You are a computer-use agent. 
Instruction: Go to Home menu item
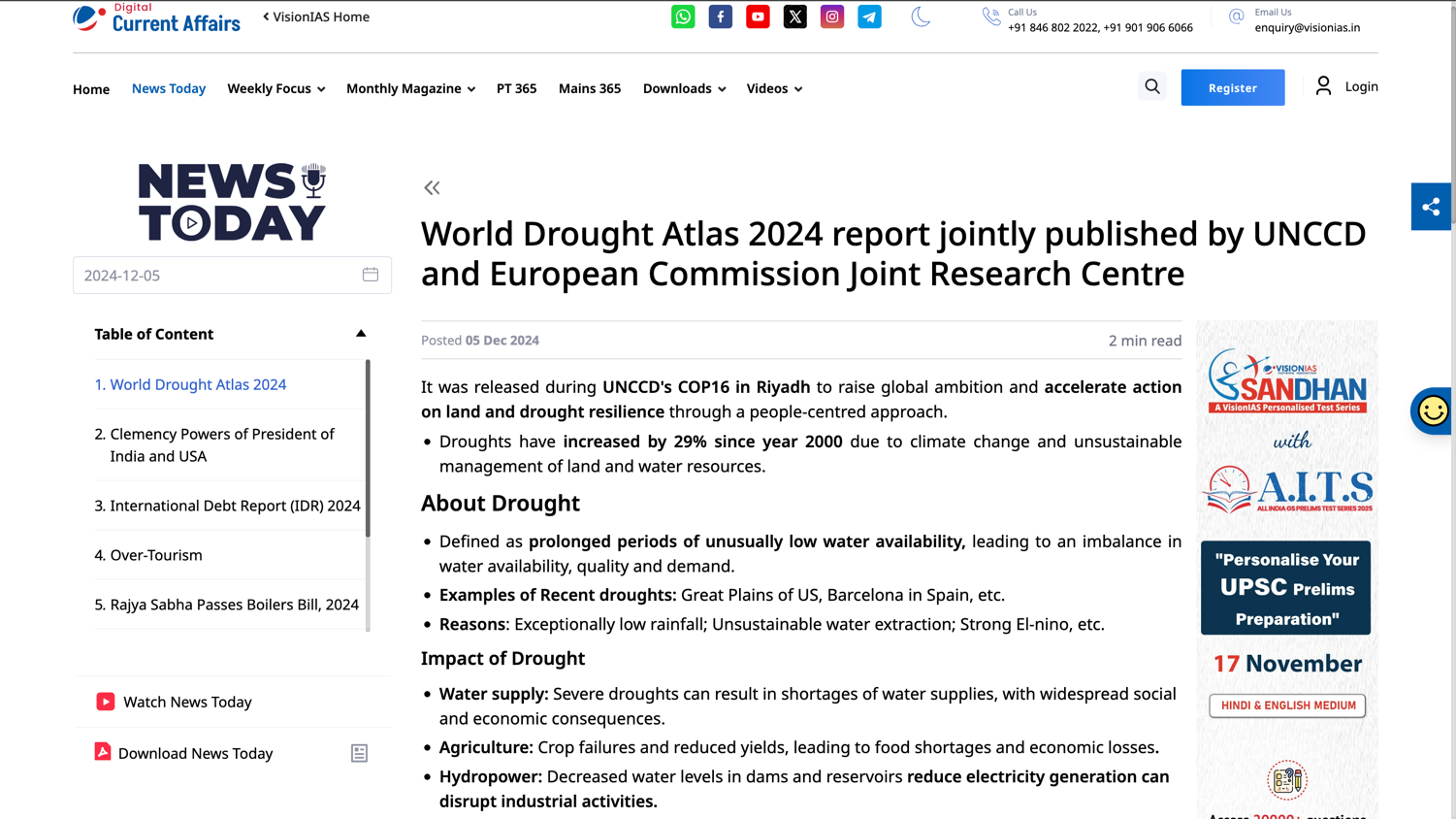coord(91,89)
